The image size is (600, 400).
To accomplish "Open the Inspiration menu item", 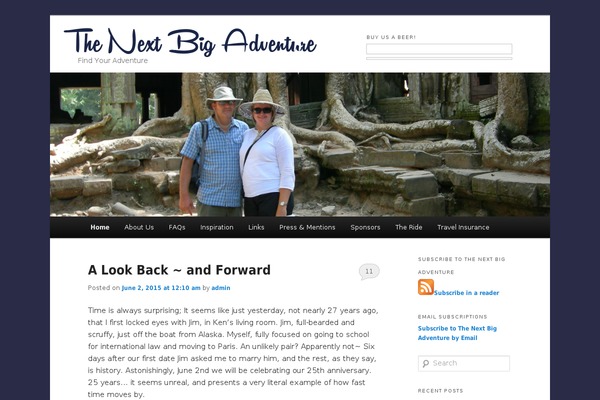I will [x=217, y=227].
